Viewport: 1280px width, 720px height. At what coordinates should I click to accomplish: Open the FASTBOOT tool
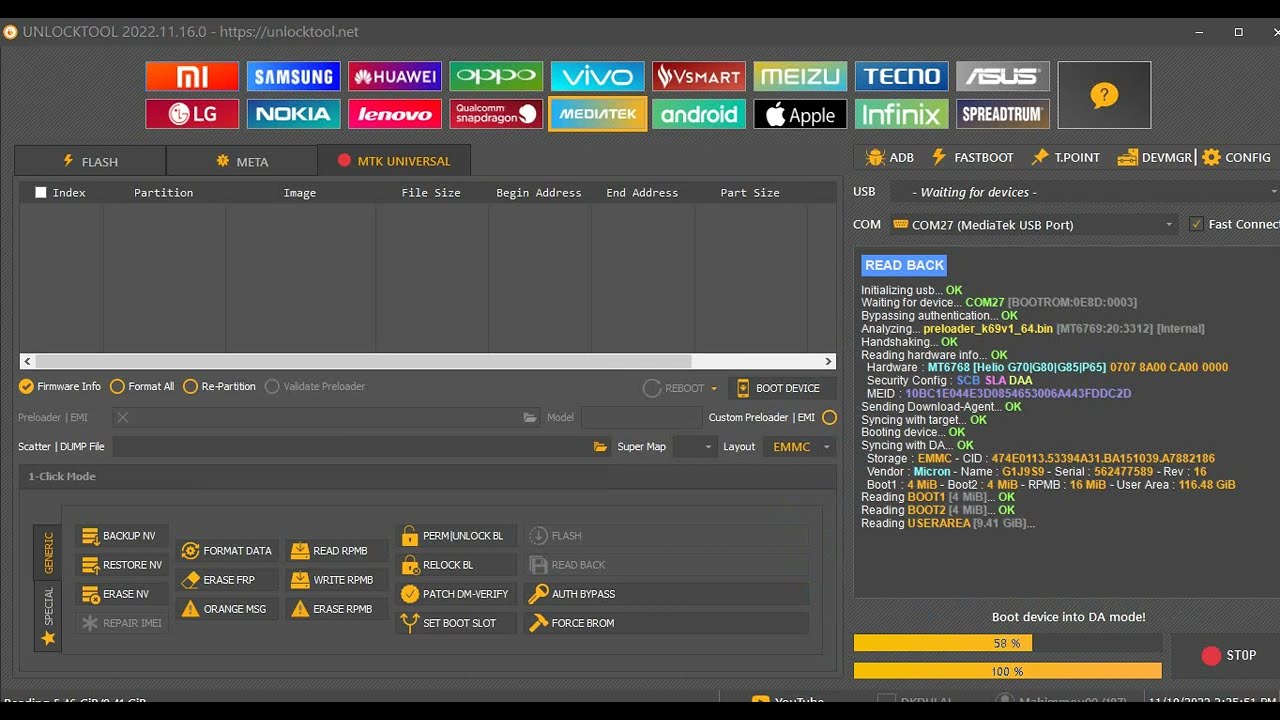pos(972,157)
